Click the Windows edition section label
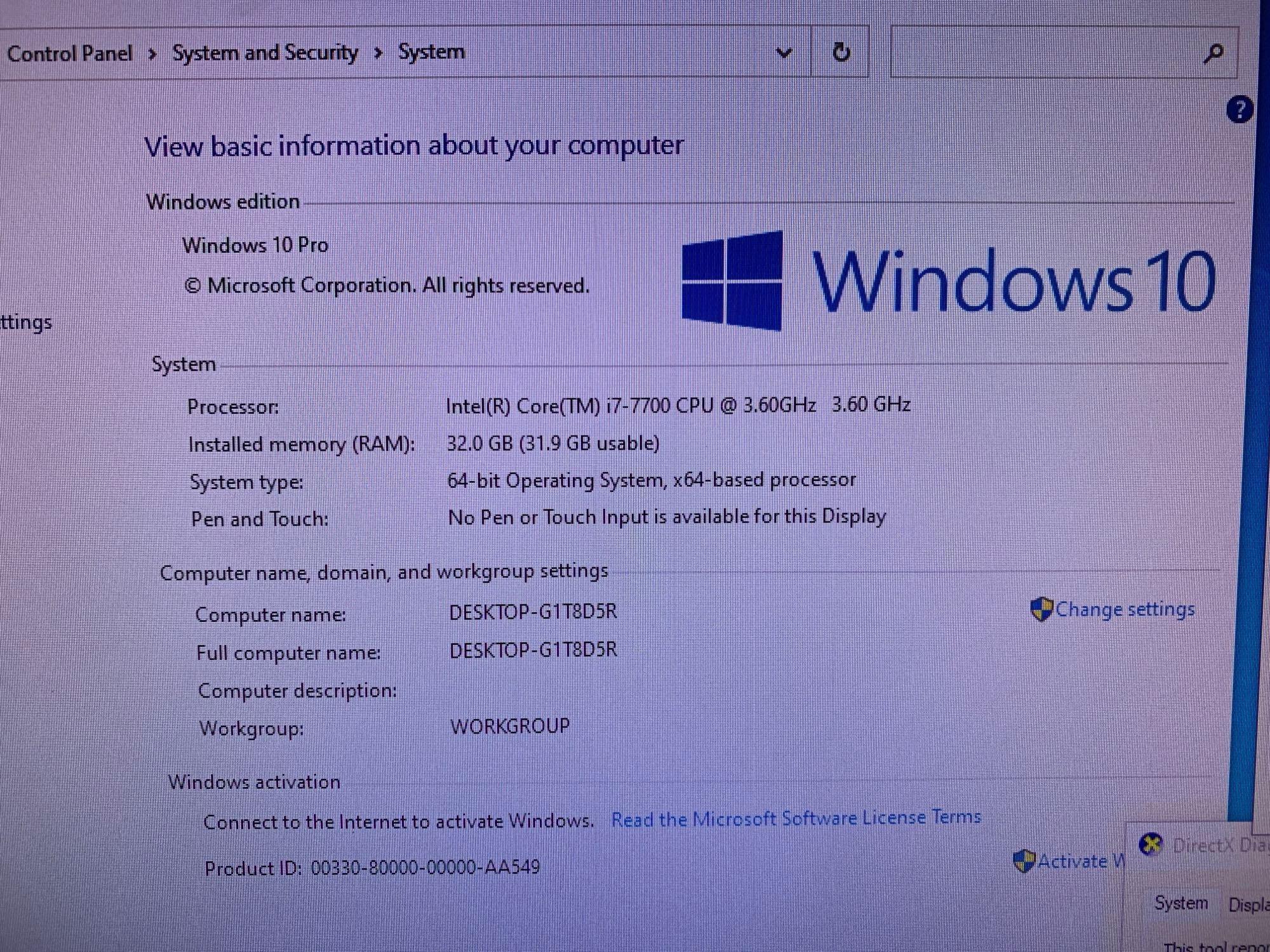 [223, 202]
